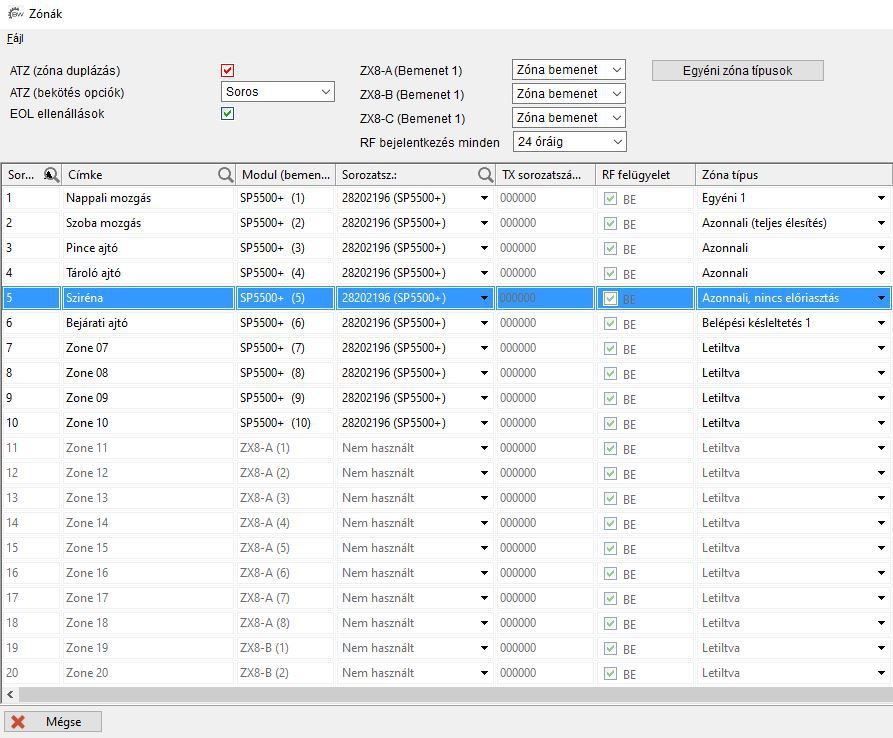
Task: Sort by RF felügyelet column header
Action: 645,175
